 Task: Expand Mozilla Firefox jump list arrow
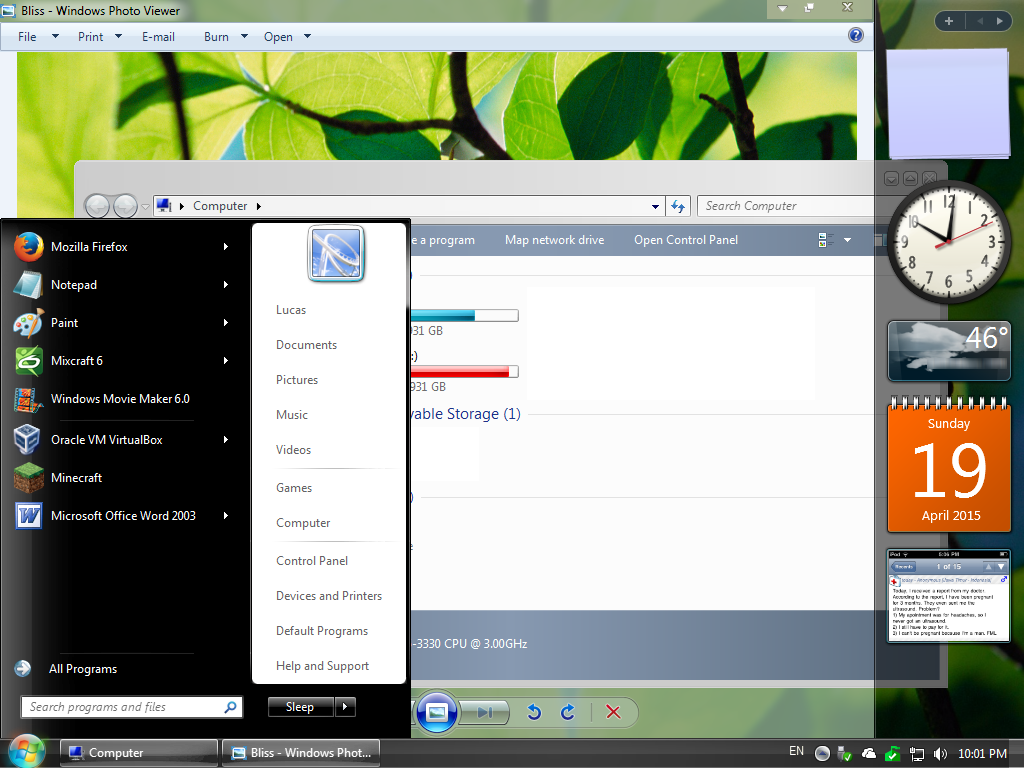pos(226,247)
